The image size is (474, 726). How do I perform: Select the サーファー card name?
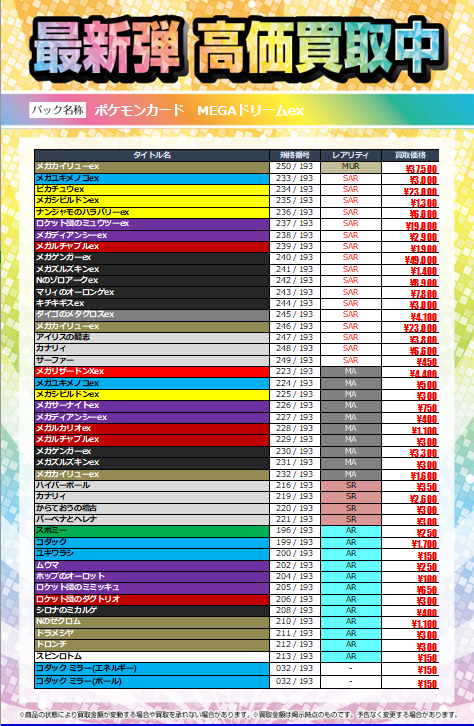coord(55,360)
